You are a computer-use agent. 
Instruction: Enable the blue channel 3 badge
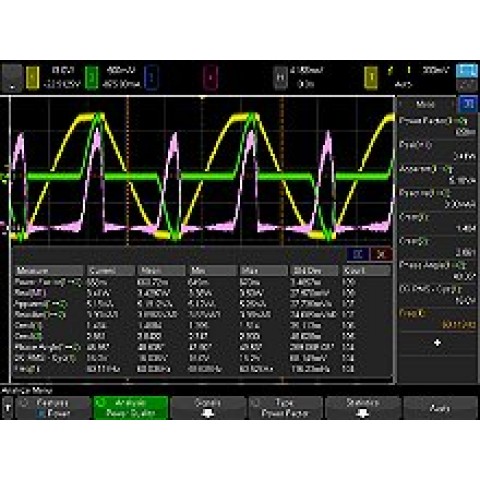point(151,78)
